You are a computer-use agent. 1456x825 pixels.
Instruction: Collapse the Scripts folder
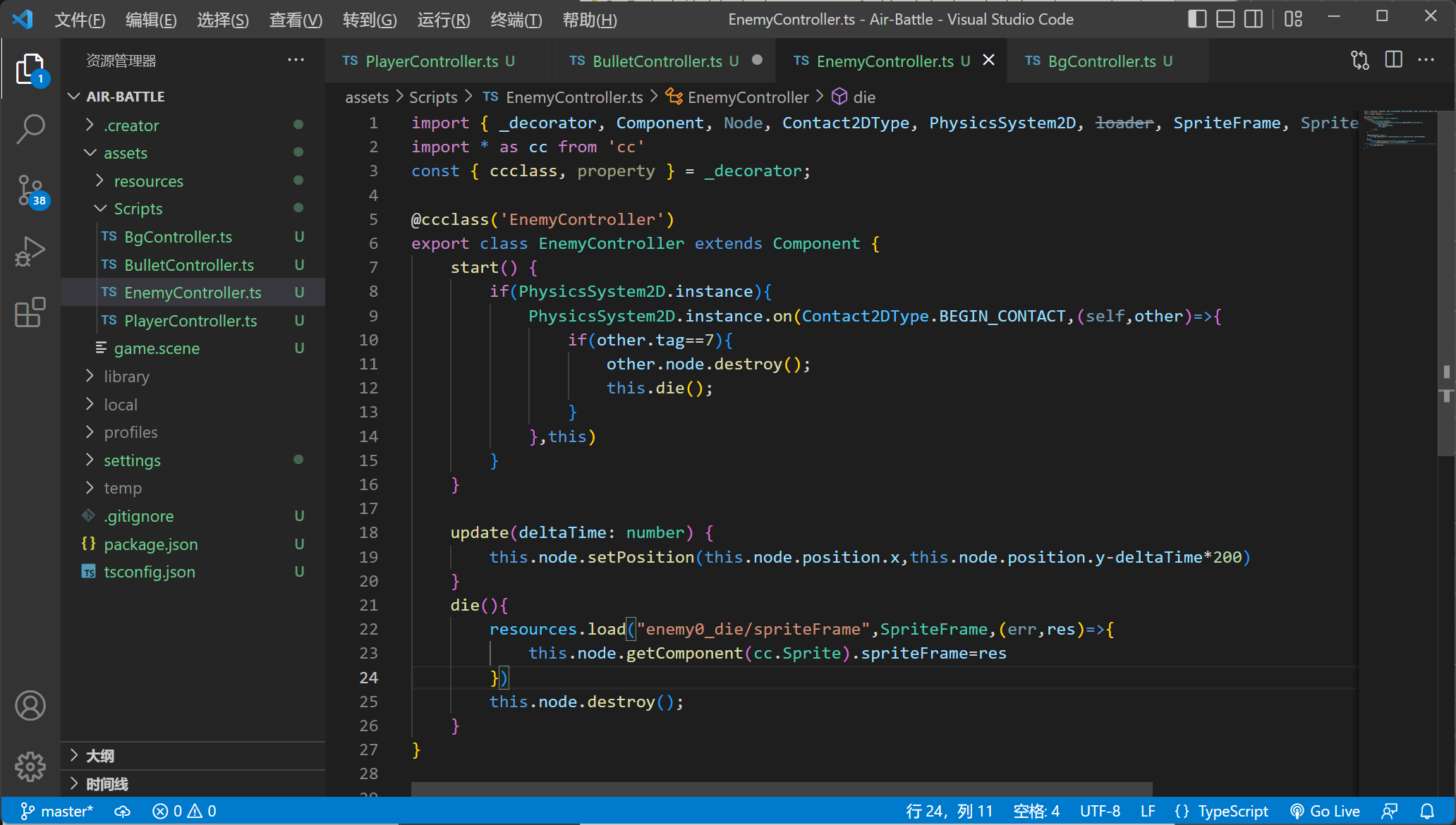coord(138,209)
